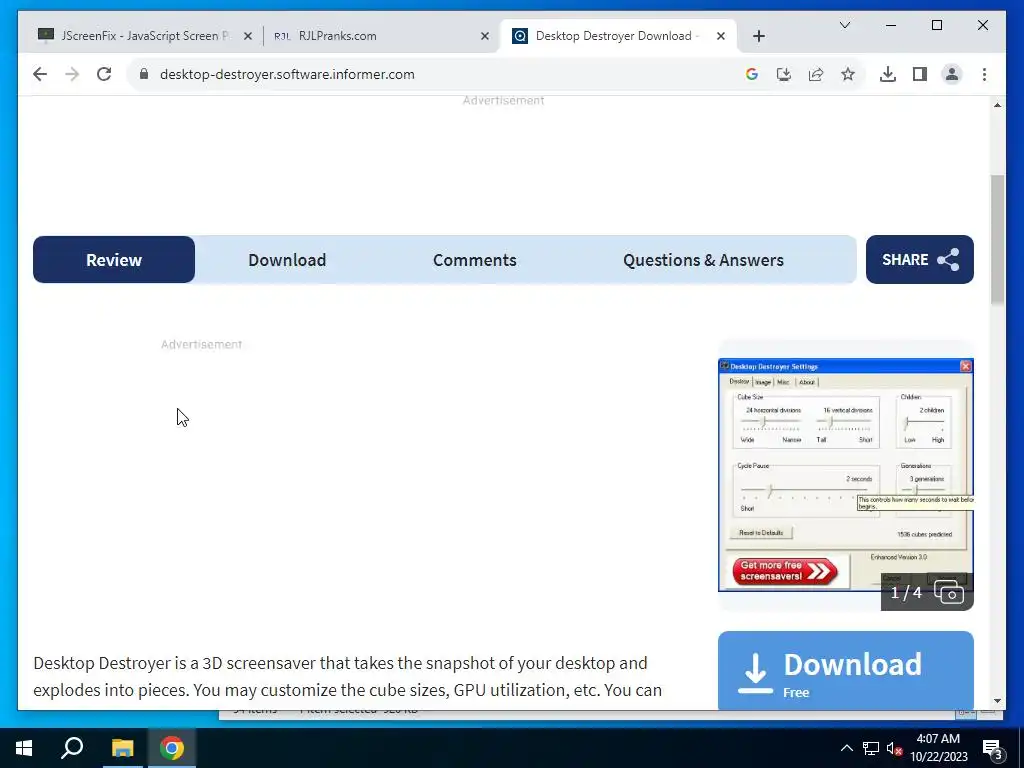Viewport: 1024px width, 768px height.
Task: View site security lock info
Action: coord(144,74)
